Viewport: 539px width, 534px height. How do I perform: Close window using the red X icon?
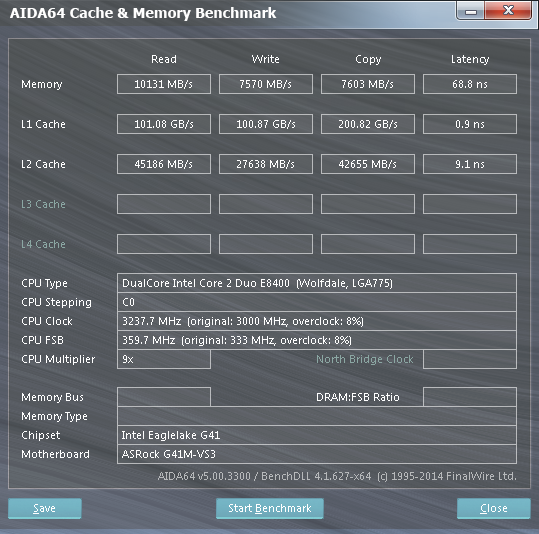coord(508,10)
